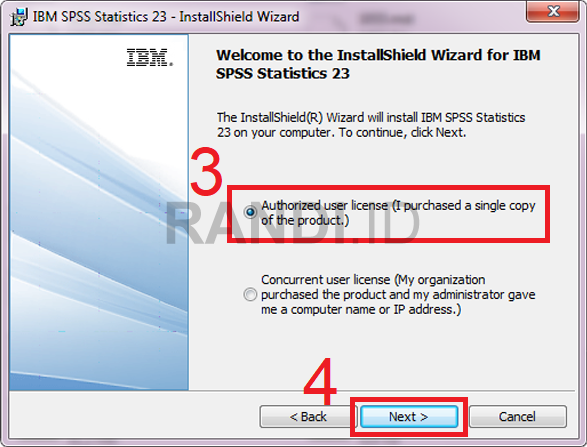Screen dimensions: 587x447
Task: Cancel the SPSS installation
Action: tap(517, 416)
